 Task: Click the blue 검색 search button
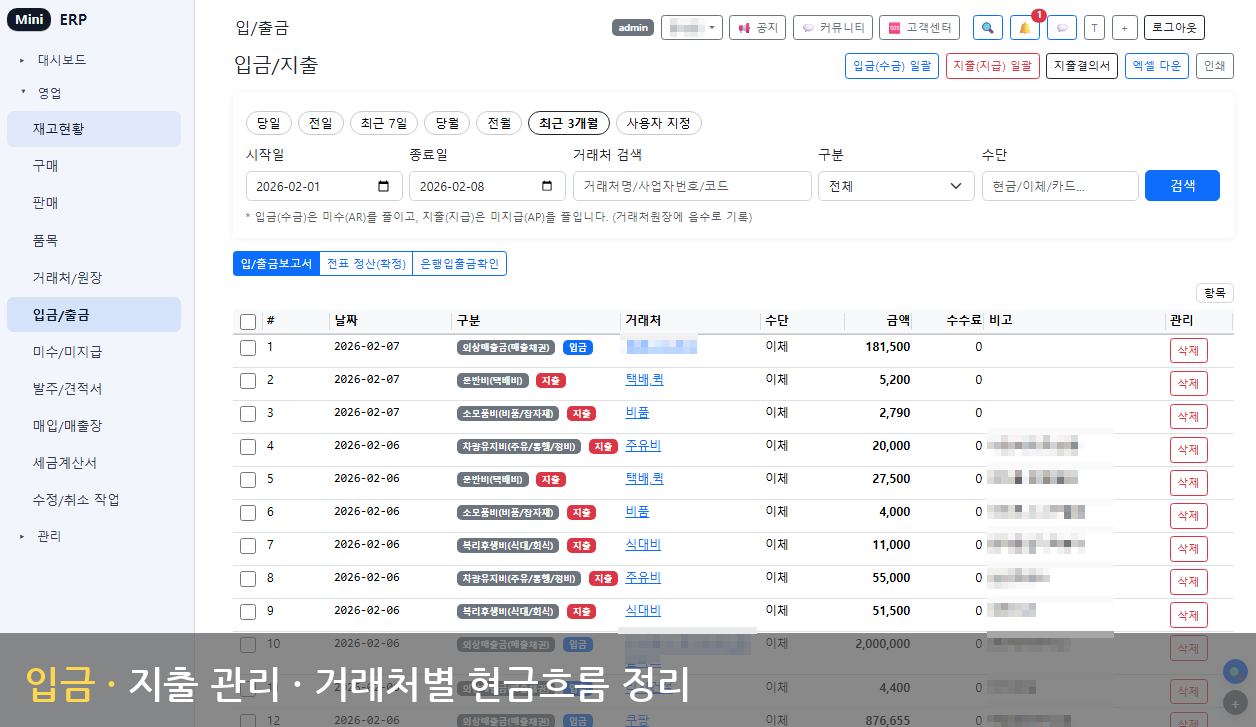(1182, 186)
